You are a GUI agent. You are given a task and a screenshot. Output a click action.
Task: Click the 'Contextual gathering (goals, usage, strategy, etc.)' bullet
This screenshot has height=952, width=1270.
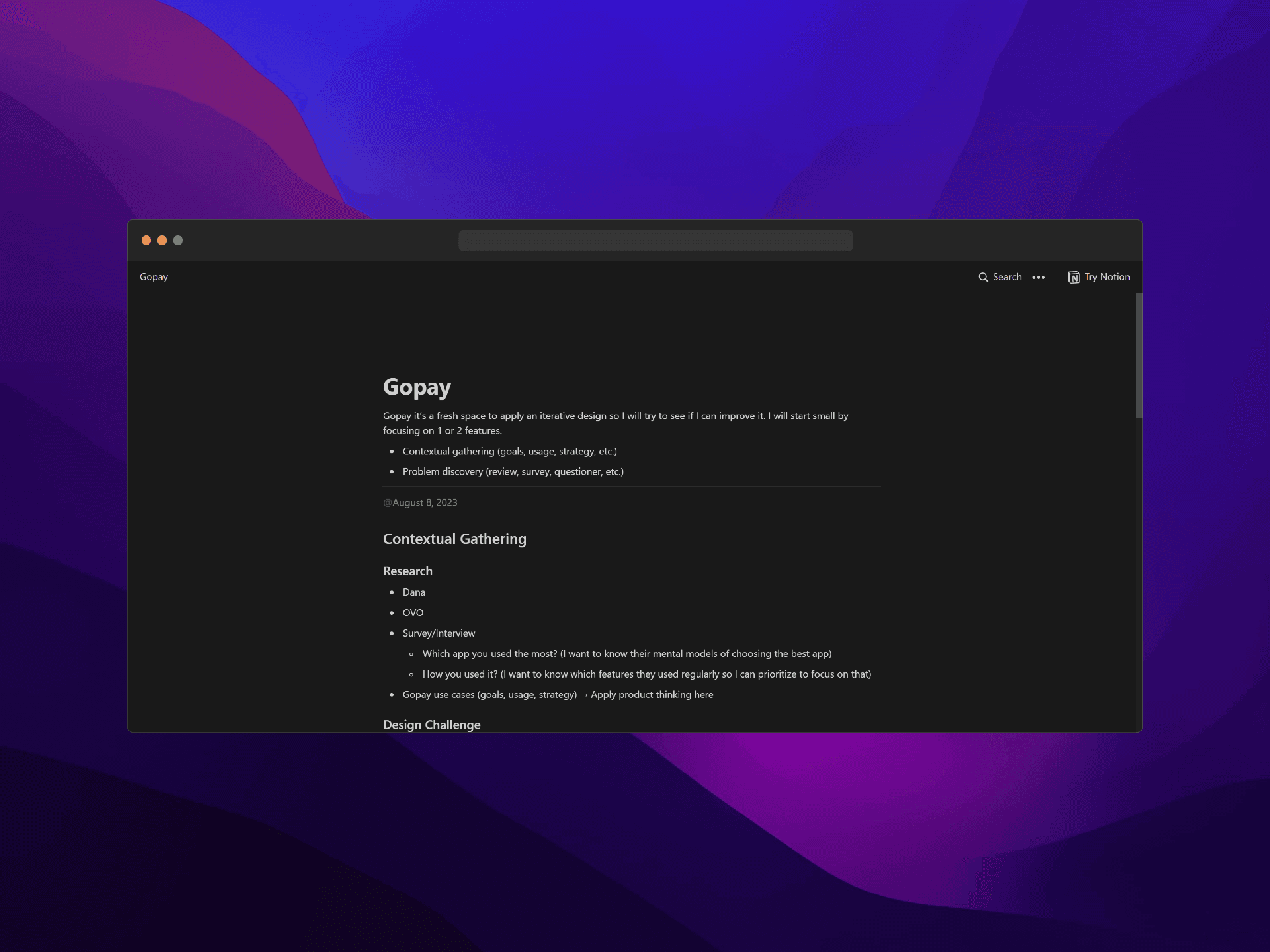click(x=509, y=451)
